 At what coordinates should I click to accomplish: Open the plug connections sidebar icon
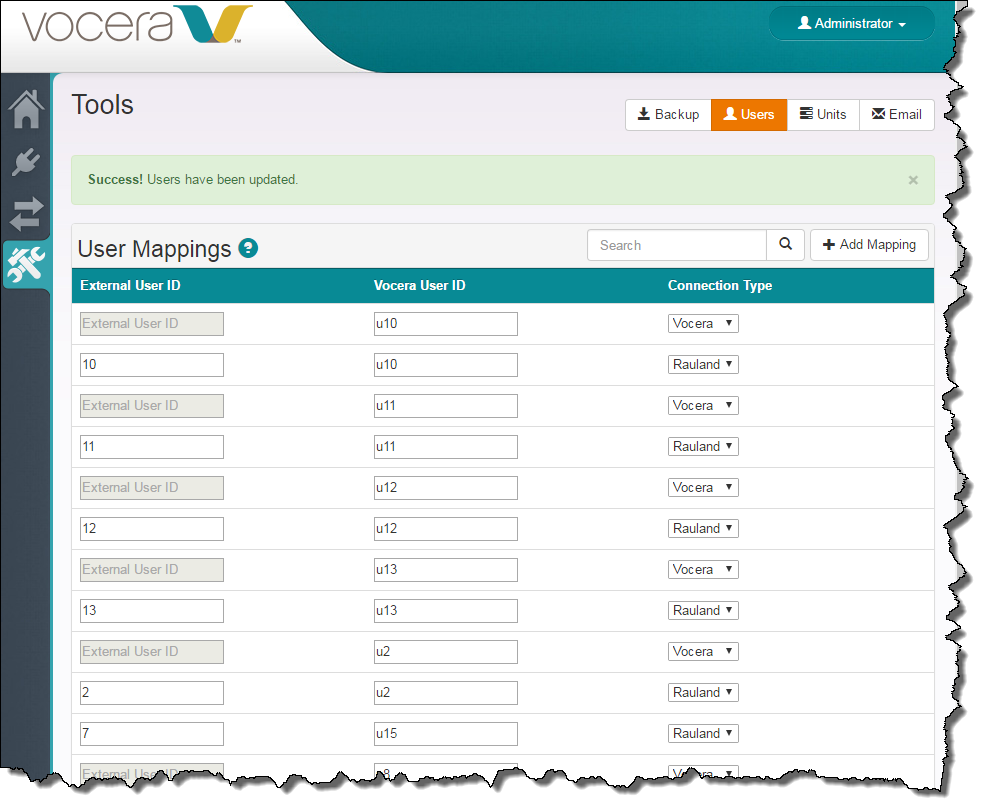[27, 162]
